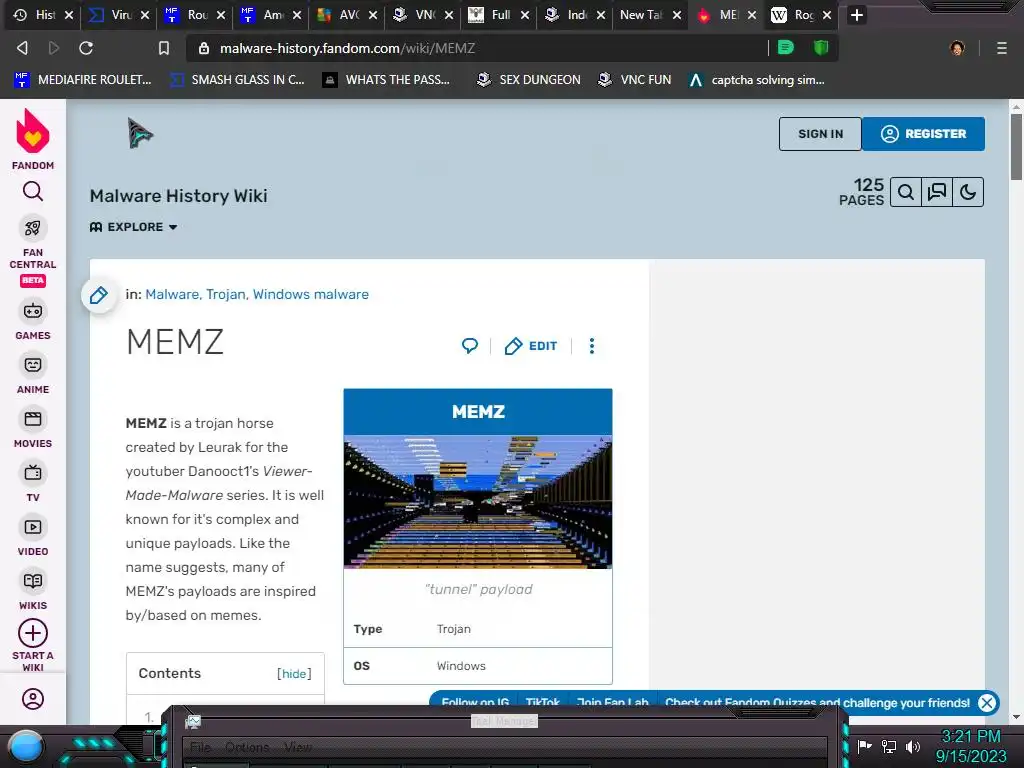Open the volume speaker tray icon
The image size is (1024, 768).
coord(913,746)
